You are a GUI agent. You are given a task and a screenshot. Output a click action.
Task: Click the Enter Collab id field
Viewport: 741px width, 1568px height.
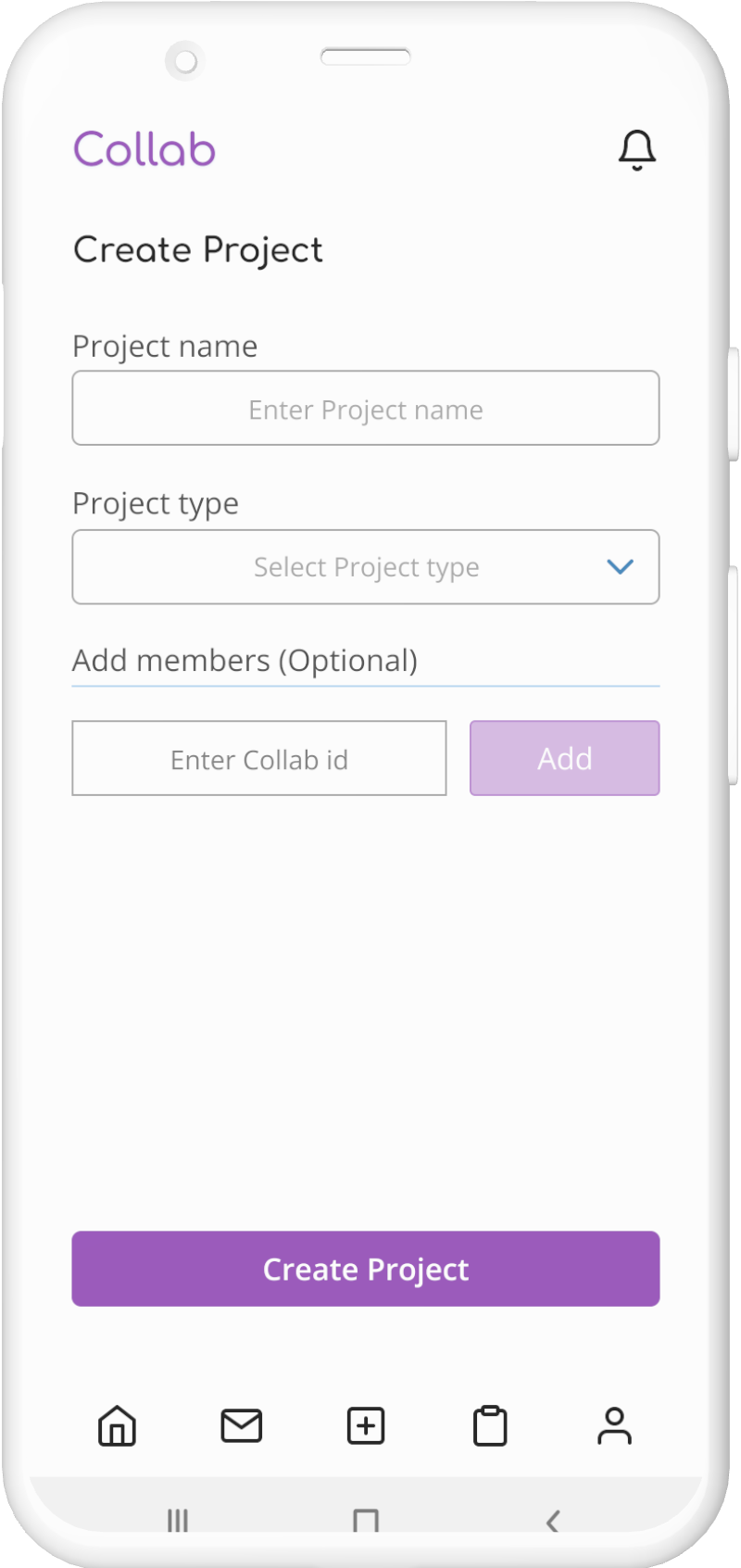pyautogui.click(x=259, y=758)
